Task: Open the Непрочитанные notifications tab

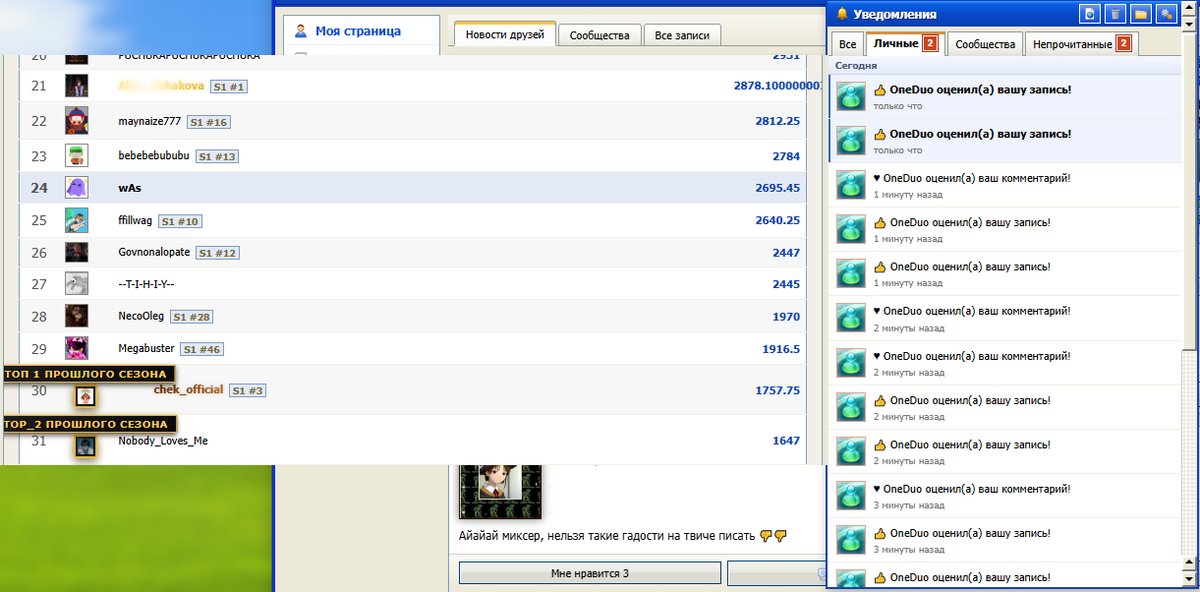Action: (x=1082, y=43)
